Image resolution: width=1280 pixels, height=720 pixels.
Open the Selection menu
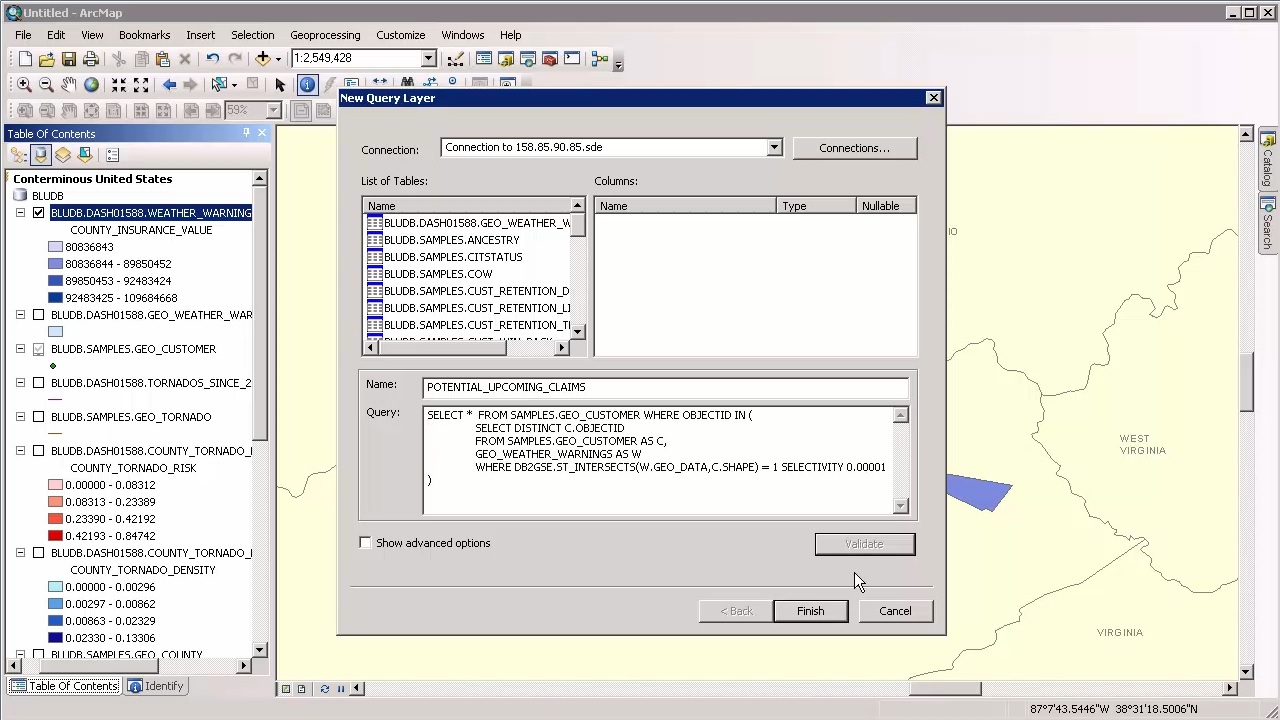252,35
